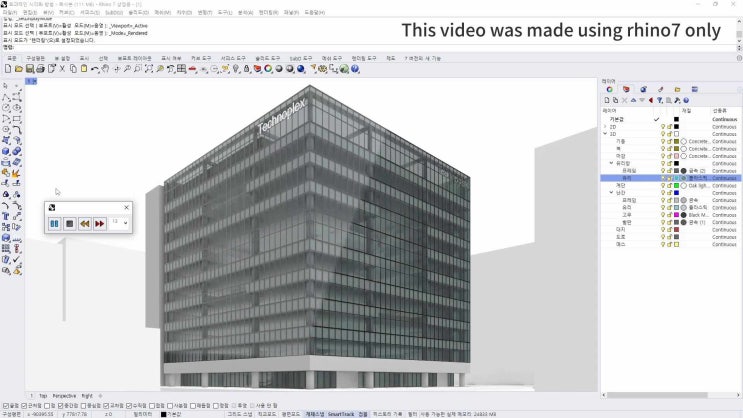Stop the animation in the player popup
Image resolution: width=743 pixels, height=418 pixels.
pos(70,223)
